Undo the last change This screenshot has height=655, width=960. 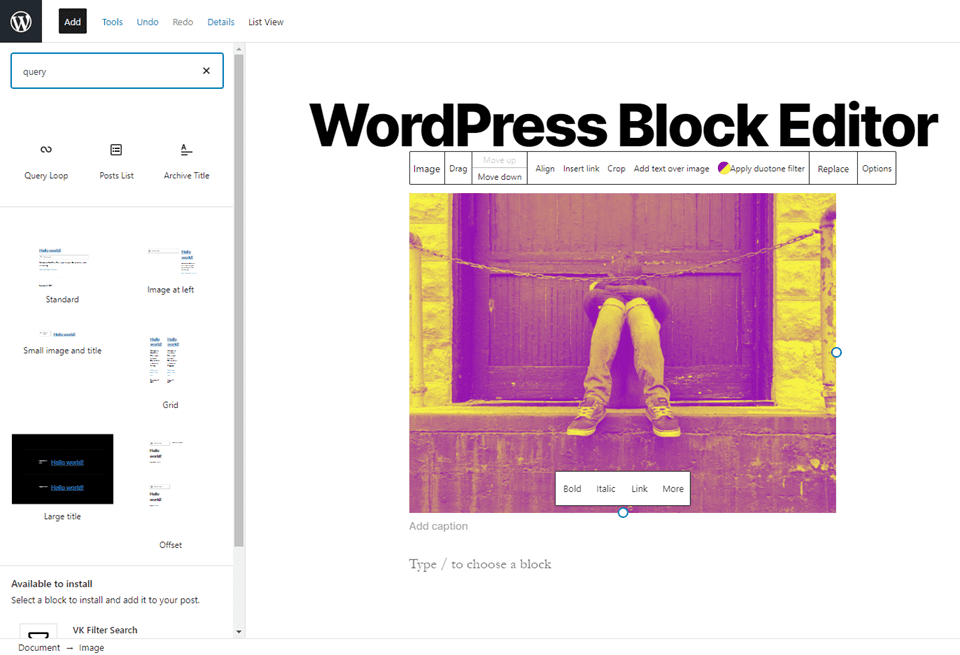147,21
